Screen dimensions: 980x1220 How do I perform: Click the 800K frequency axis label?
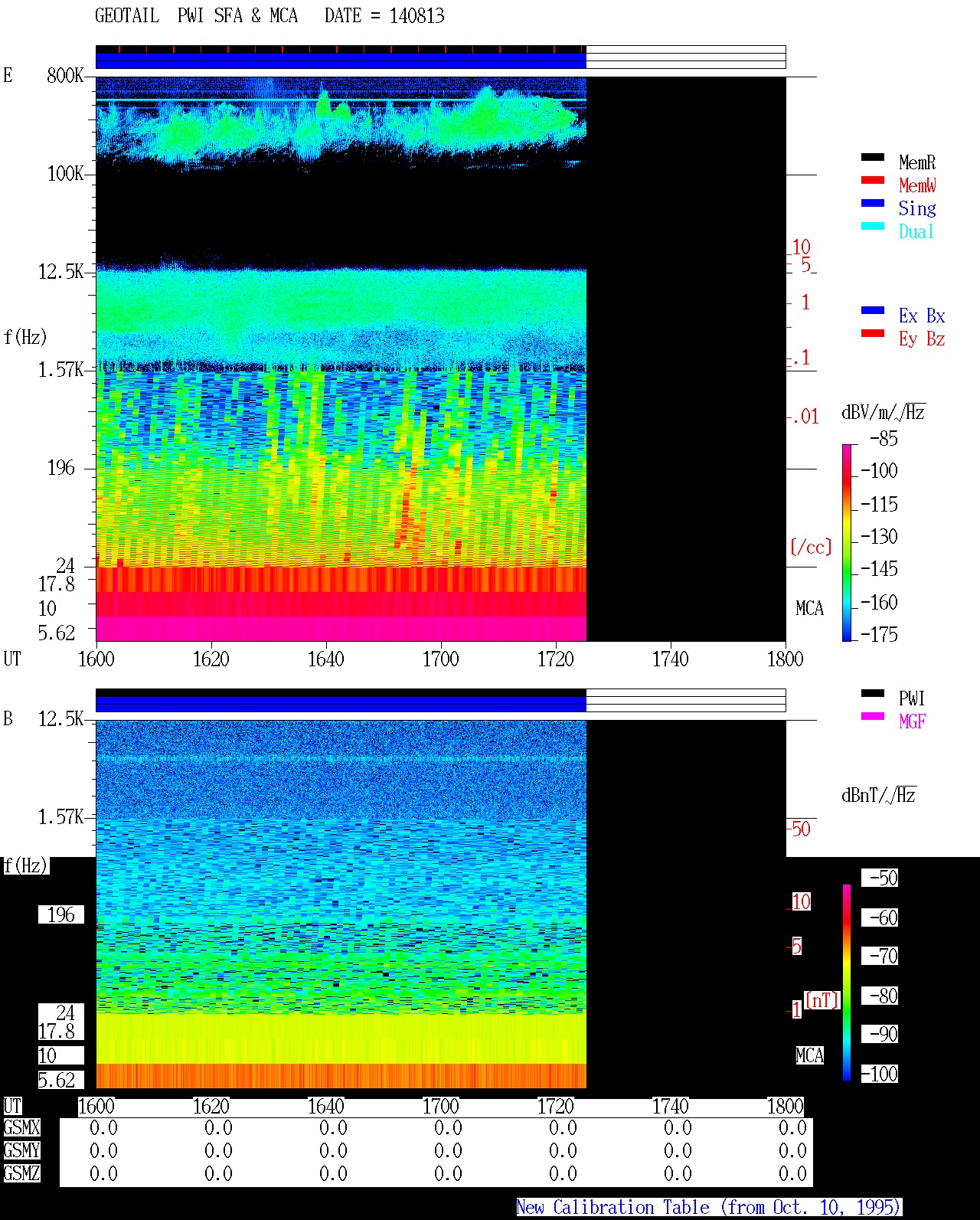[x=65, y=75]
